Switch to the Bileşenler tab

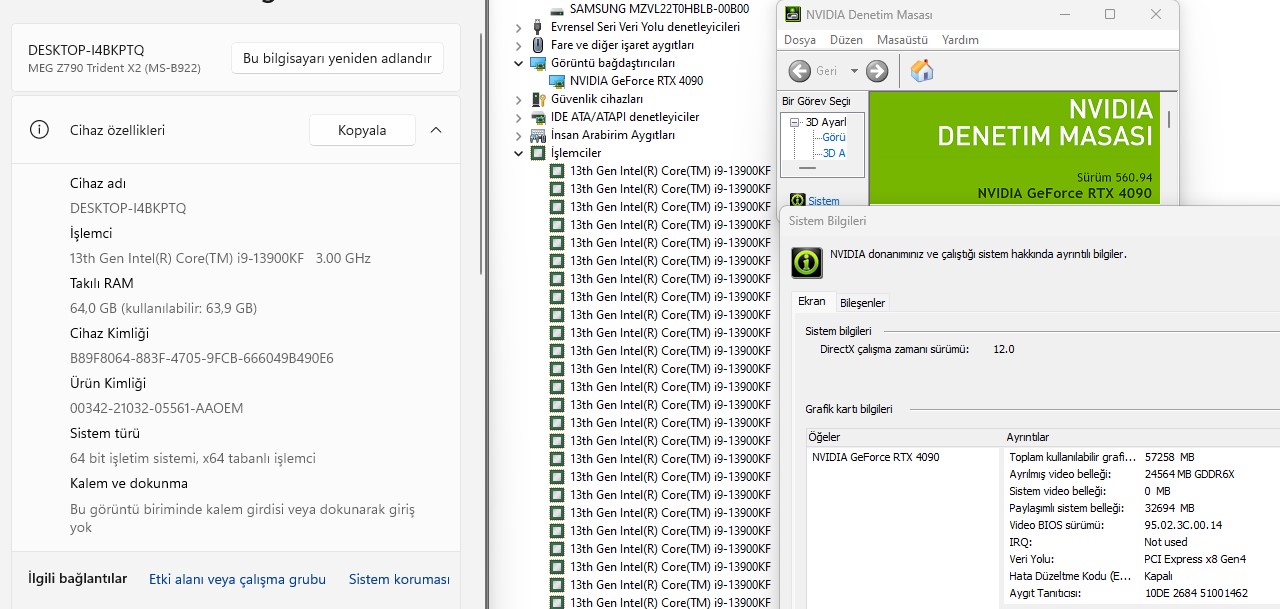tap(862, 303)
